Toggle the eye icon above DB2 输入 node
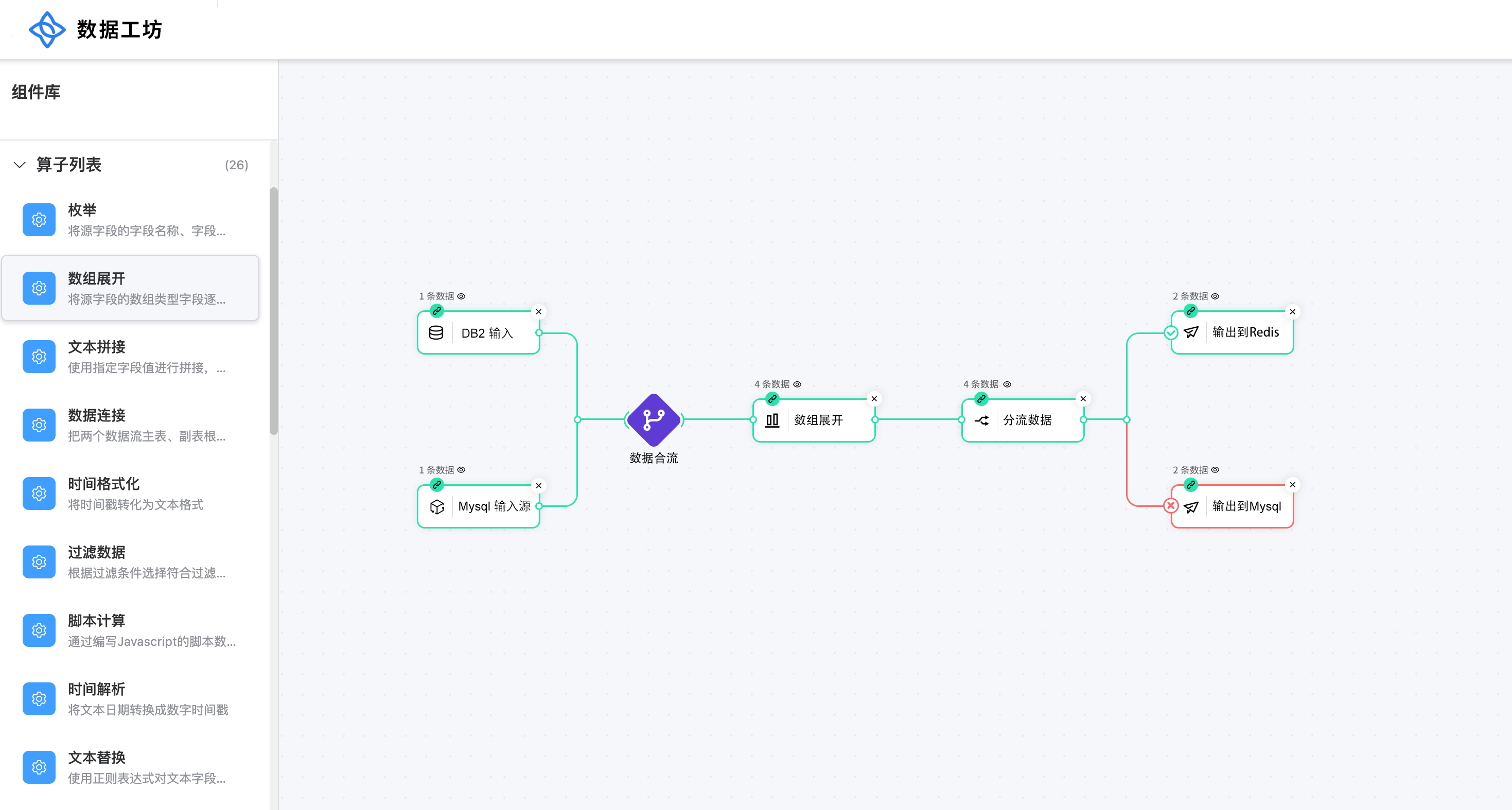This screenshot has width=1512, height=810. click(461, 296)
